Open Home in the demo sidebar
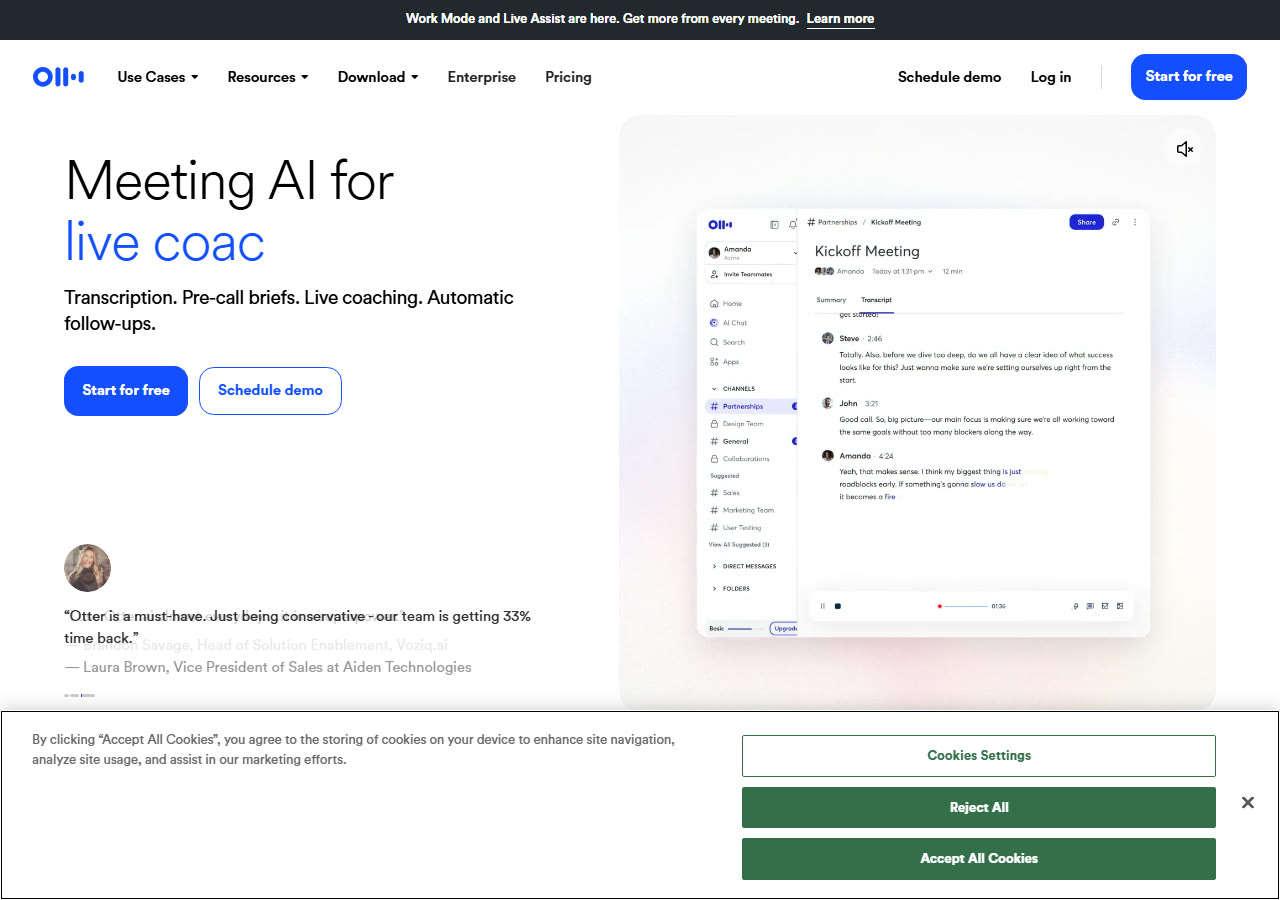 pyautogui.click(x=726, y=303)
